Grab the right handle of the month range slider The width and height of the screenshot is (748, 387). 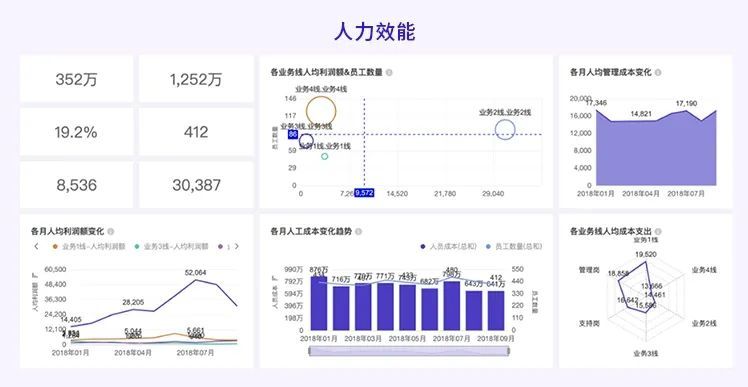[x=508, y=351]
